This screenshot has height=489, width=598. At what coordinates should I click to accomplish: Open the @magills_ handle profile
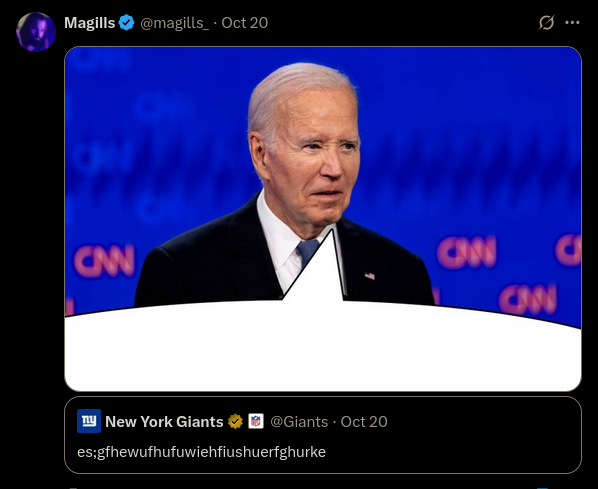[x=174, y=23]
